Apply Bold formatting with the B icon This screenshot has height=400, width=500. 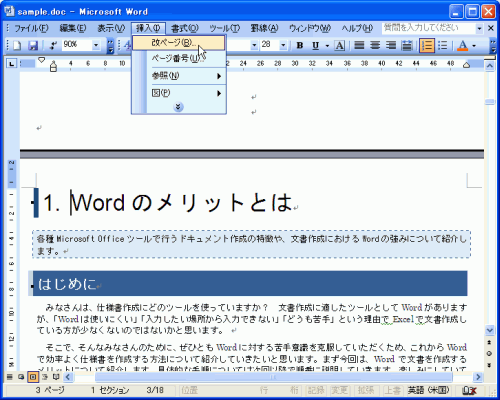300,45
